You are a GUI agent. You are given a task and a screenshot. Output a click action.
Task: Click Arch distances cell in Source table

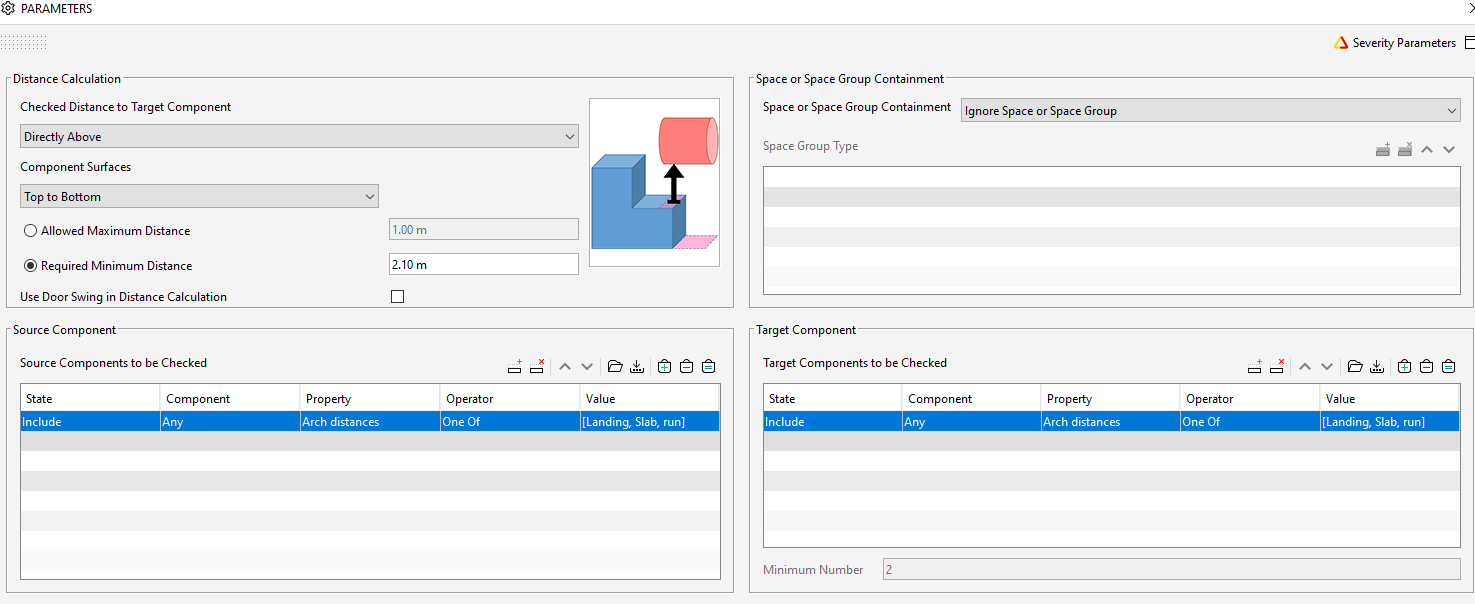[370, 422]
